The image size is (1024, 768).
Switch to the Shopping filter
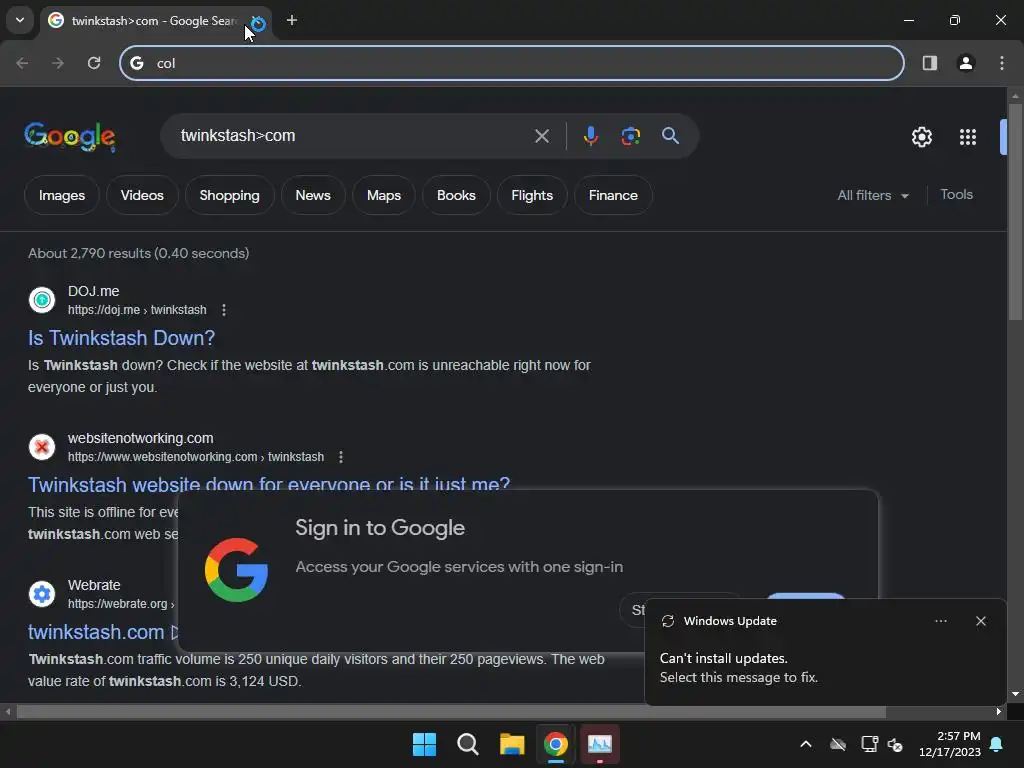coord(229,195)
